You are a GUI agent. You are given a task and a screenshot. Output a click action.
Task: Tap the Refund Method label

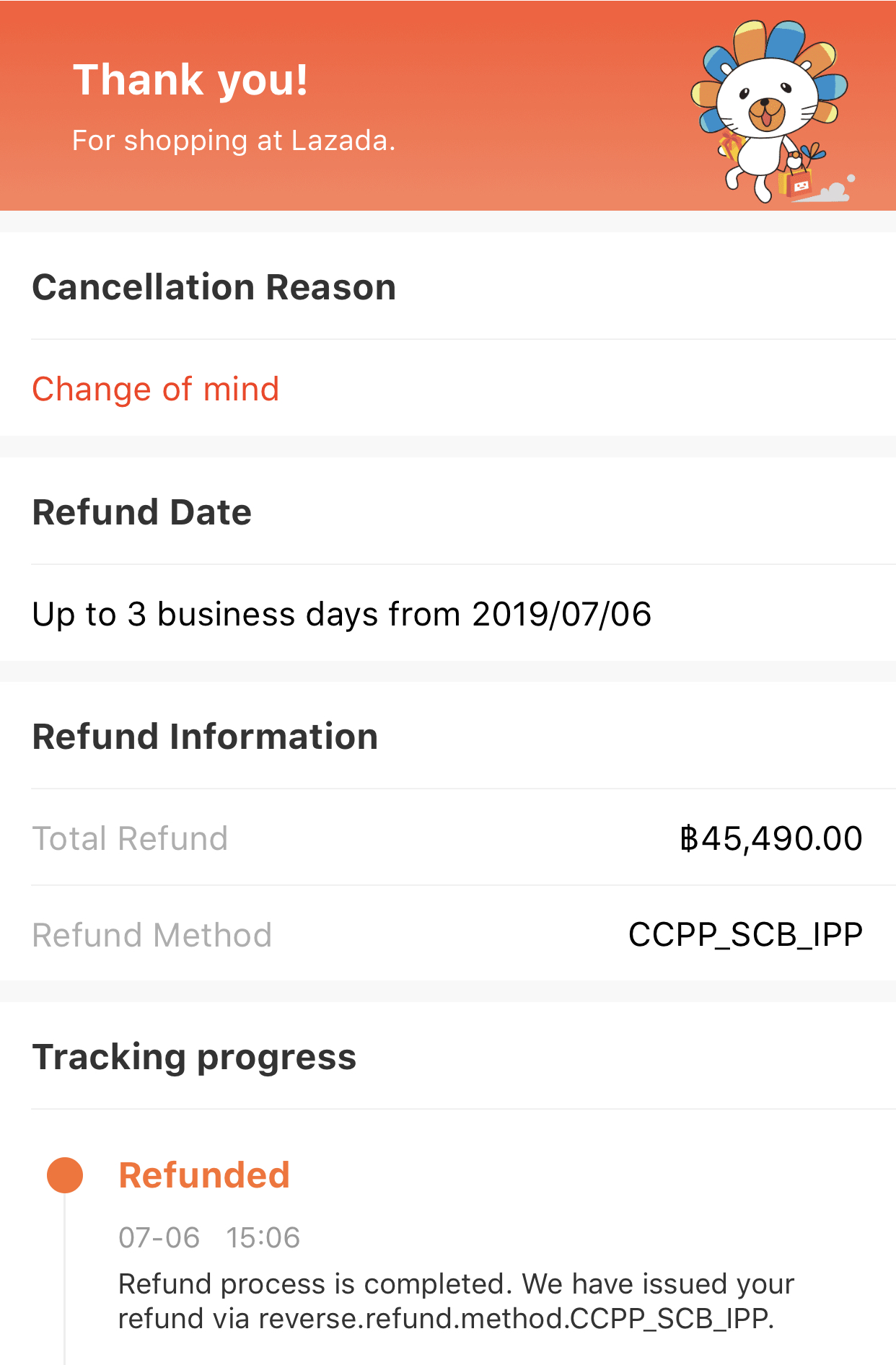click(152, 935)
